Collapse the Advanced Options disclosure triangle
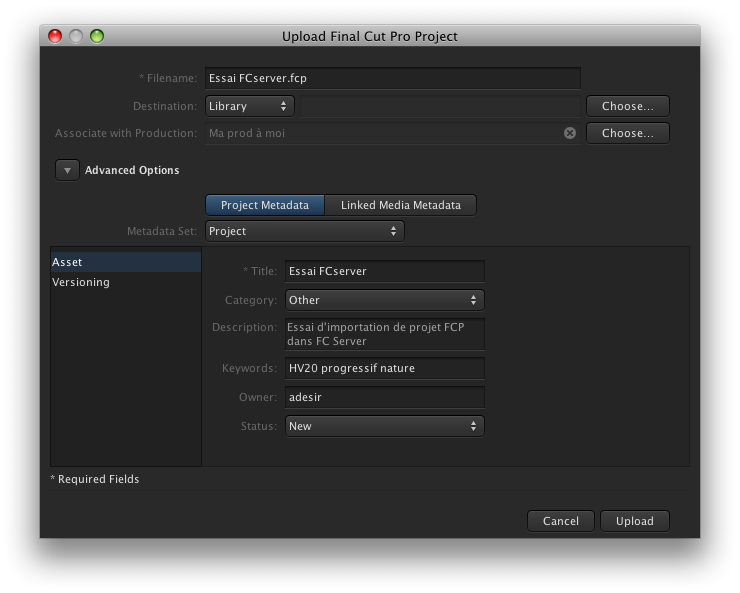This screenshot has height=593, width=740. click(67, 170)
